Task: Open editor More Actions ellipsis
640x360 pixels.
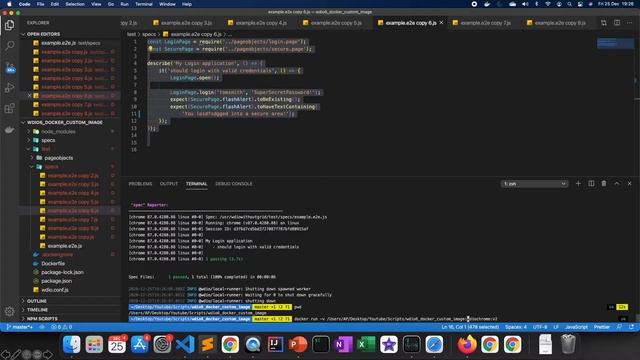Action: click(630, 23)
